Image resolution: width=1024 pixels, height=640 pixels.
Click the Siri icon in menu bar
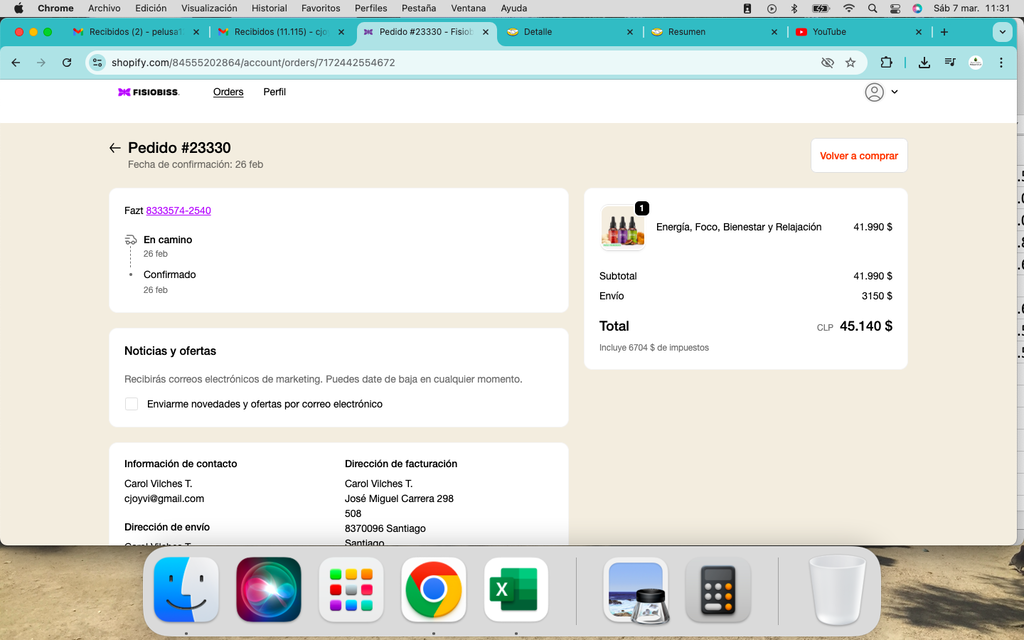click(917, 8)
